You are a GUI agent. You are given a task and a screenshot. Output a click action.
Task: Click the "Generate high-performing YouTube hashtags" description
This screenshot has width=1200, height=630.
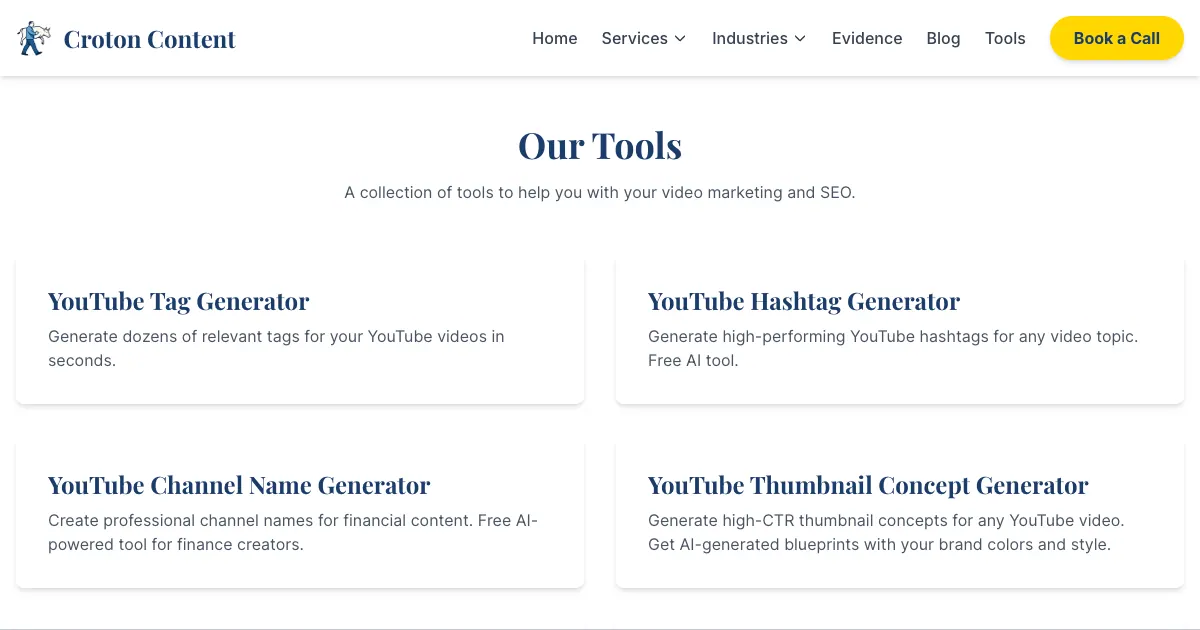(x=893, y=348)
